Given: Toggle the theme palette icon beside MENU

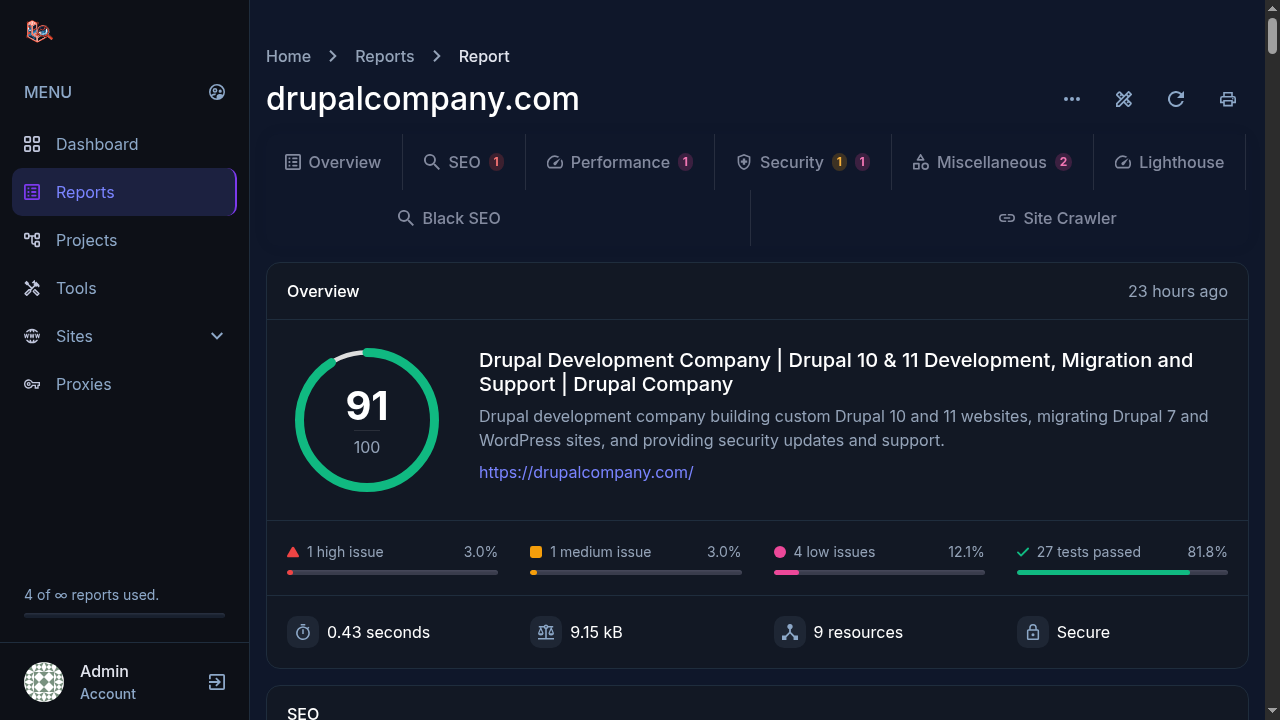Looking at the screenshot, I should pyautogui.click(x=217, y=92).
